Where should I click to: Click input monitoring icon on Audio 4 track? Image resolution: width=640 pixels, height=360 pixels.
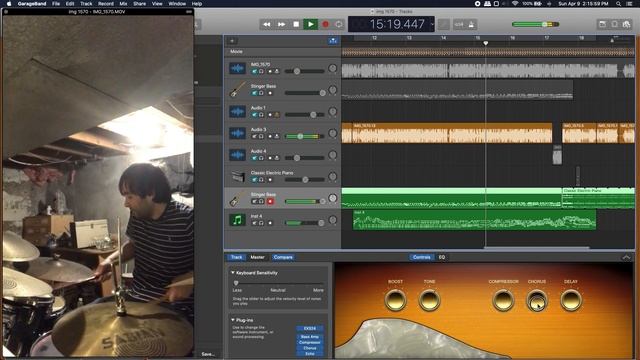(277, 158)
